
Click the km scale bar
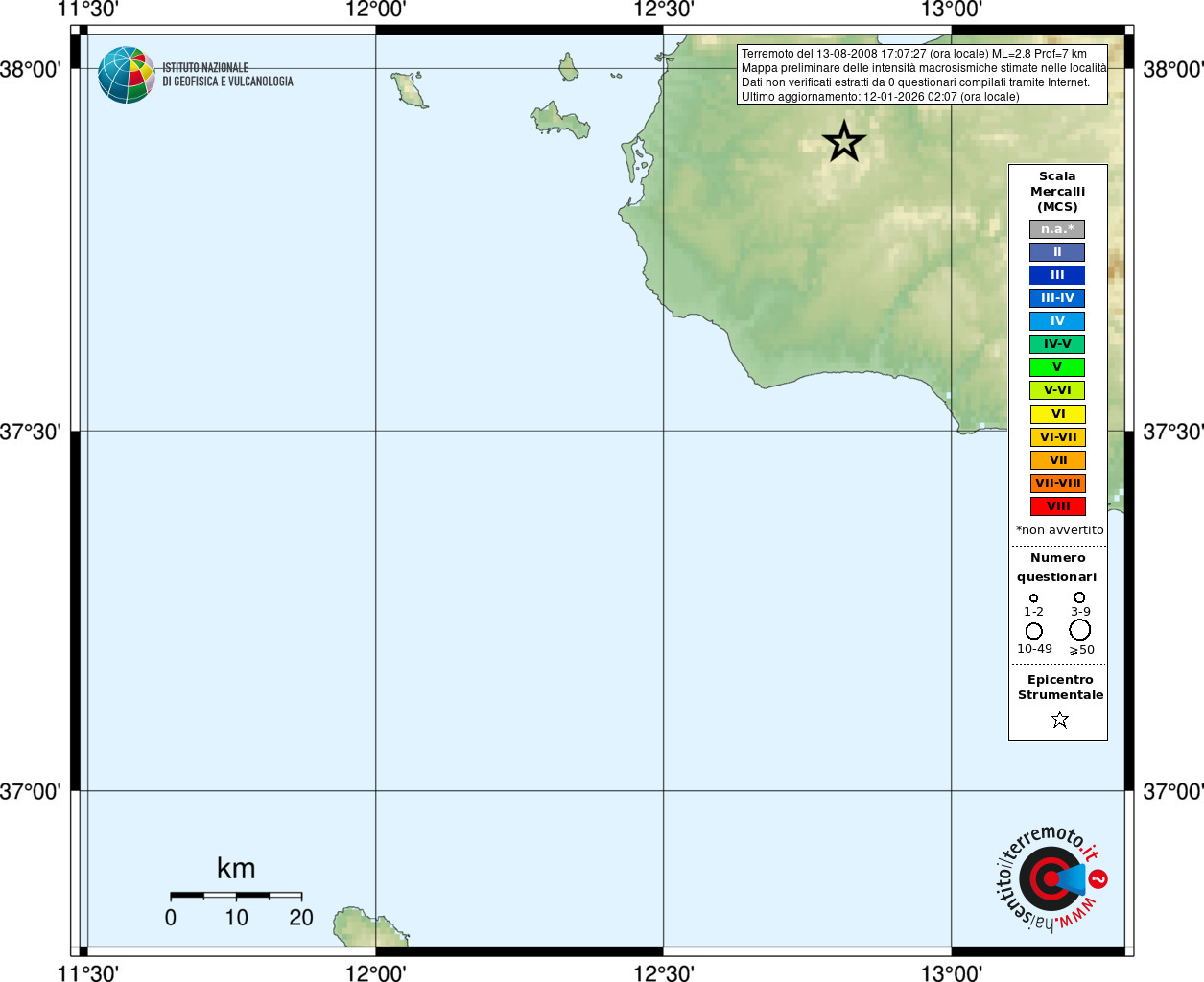point(236,896)
